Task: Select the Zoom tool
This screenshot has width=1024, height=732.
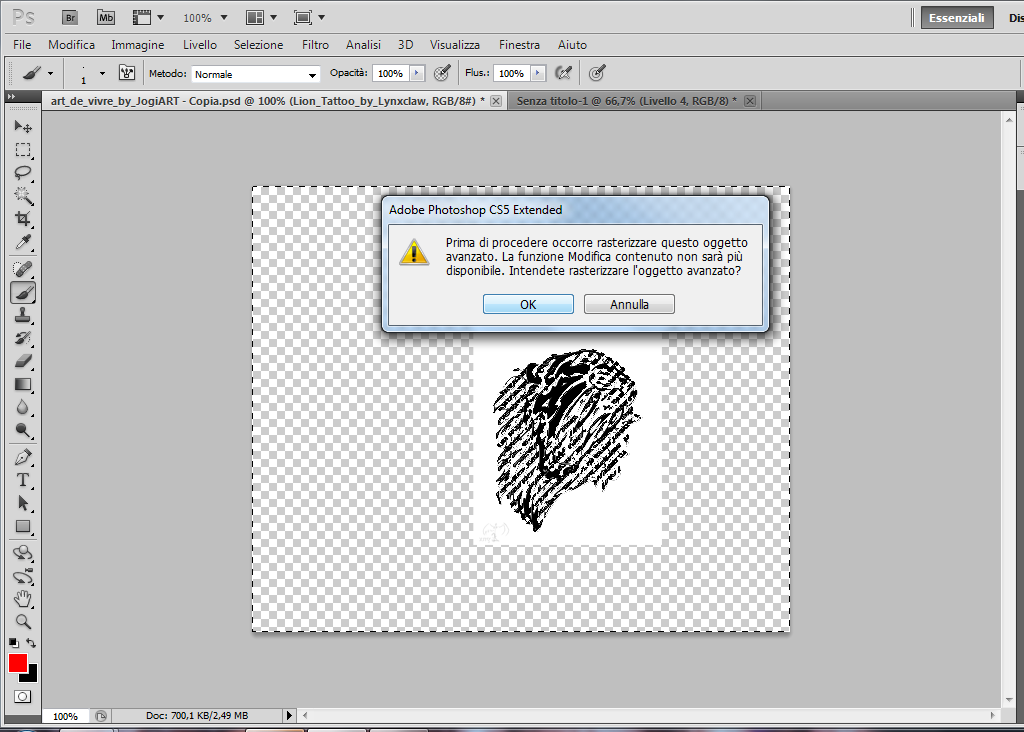Action: [23, 622]
